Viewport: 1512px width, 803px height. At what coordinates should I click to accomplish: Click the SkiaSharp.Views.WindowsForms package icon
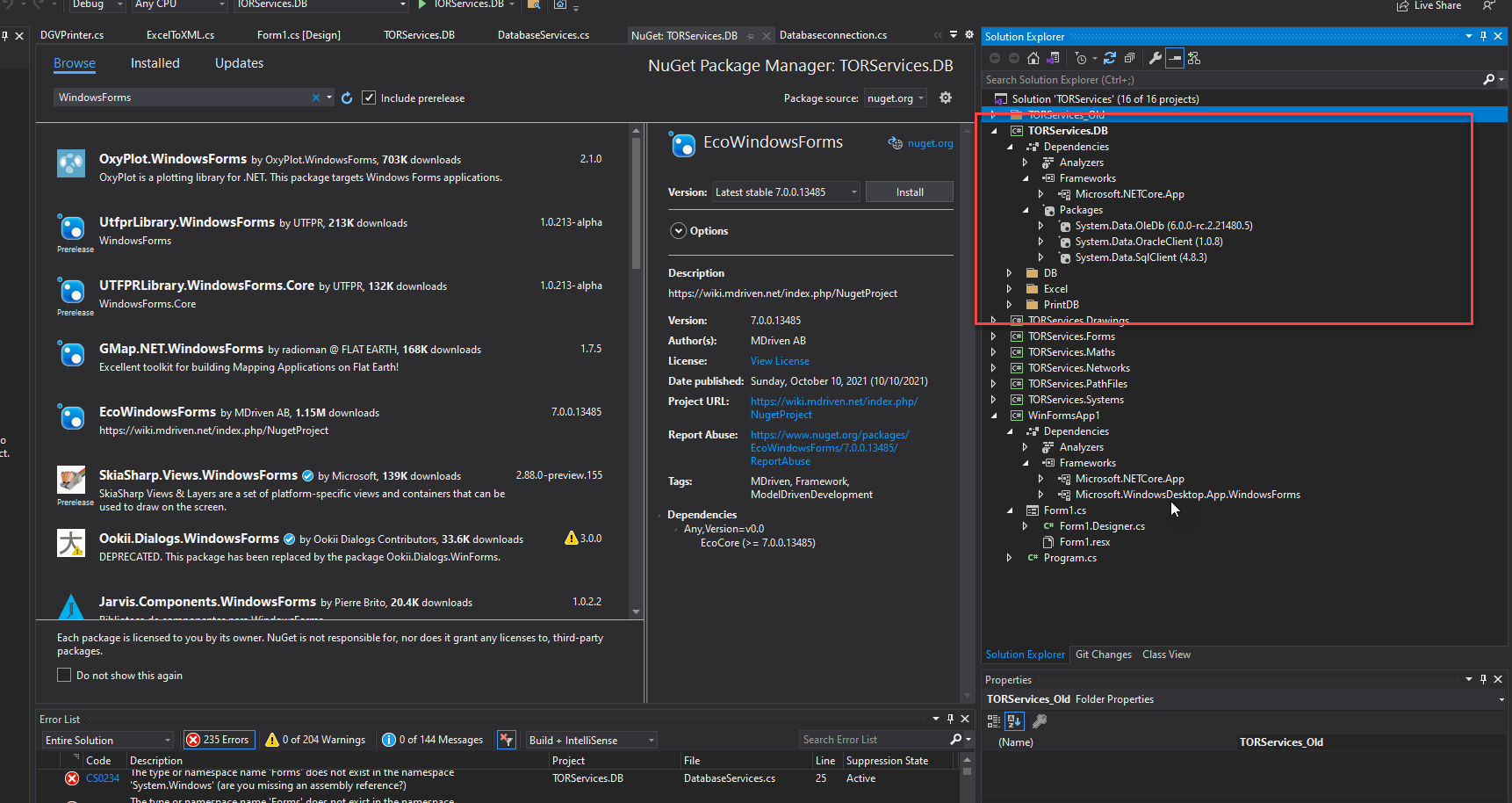pos(71,480)
